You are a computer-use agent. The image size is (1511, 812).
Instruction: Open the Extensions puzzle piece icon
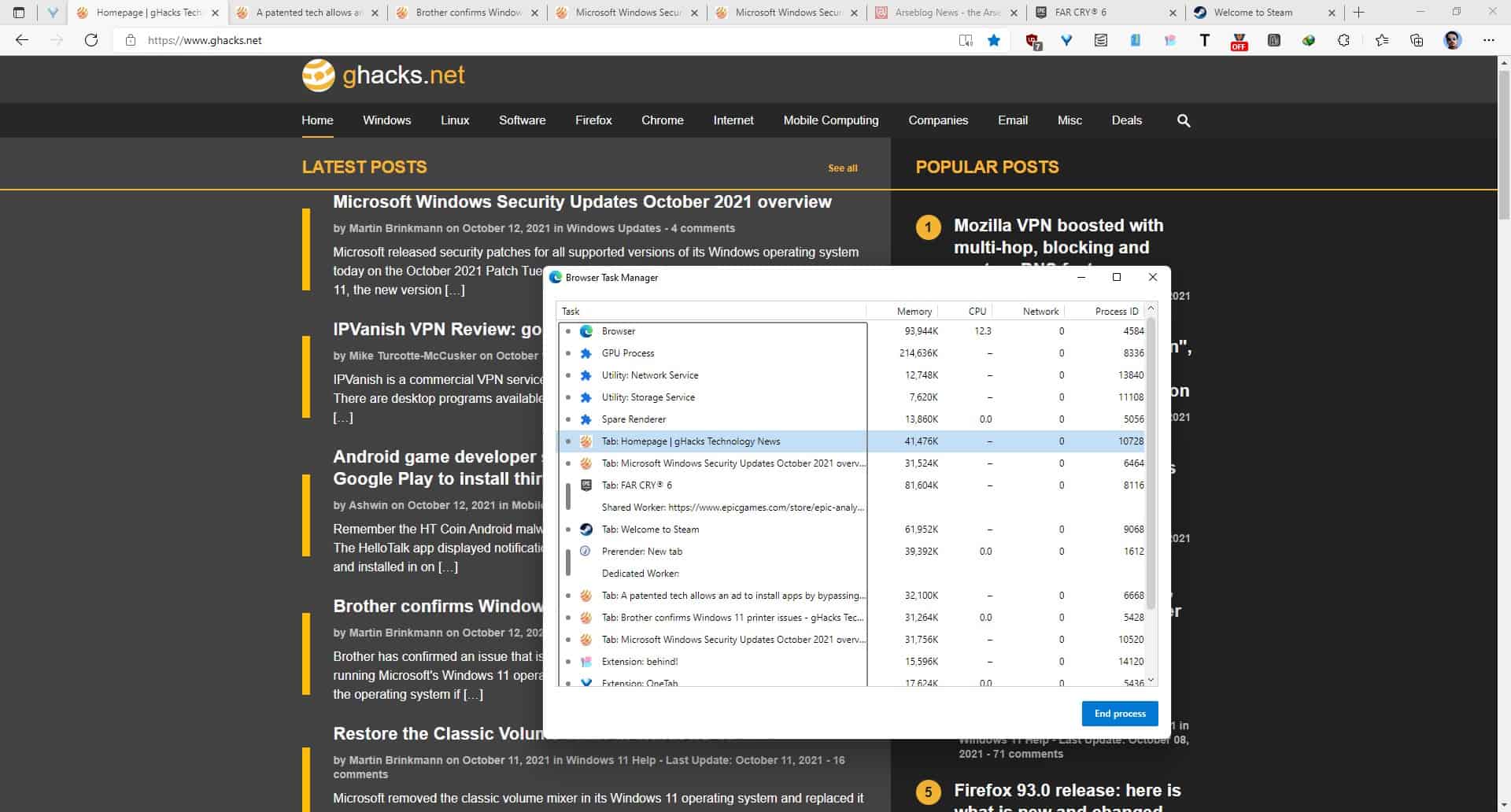pyautogui.click(x=1343, y=40)
